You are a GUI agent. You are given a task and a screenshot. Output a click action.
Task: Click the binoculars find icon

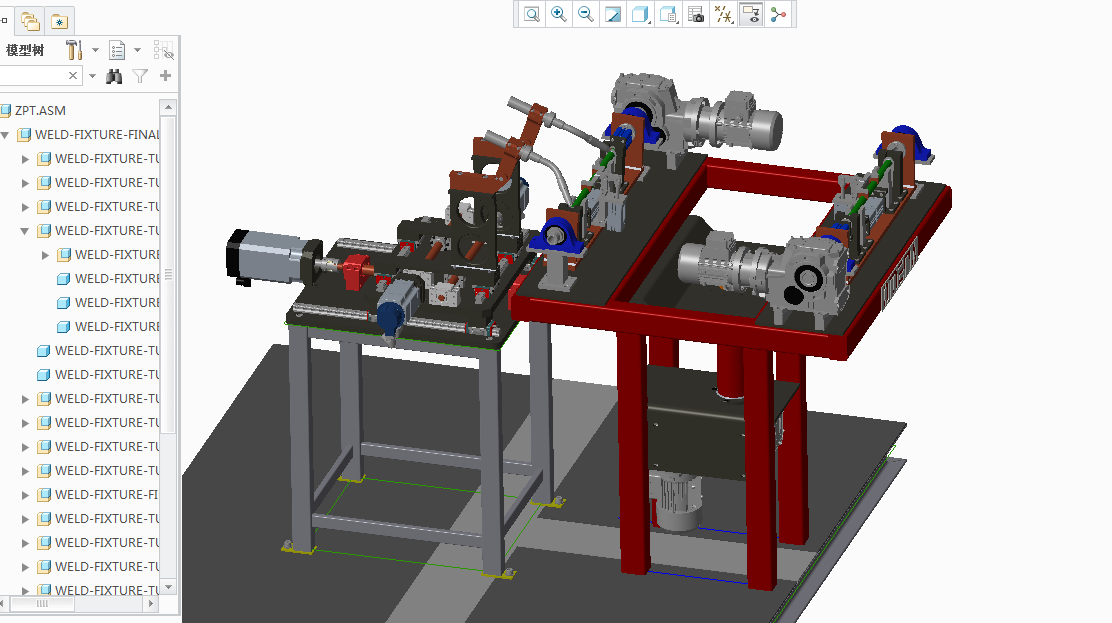click(x=114, y=76)
